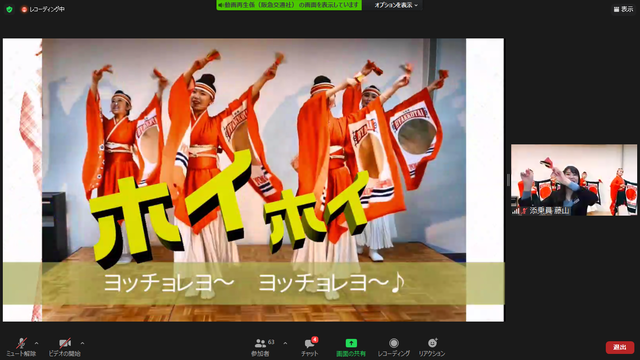Expand audio options arrow next to mute
The image size is (640, 360).
click(x=37, y=343)
